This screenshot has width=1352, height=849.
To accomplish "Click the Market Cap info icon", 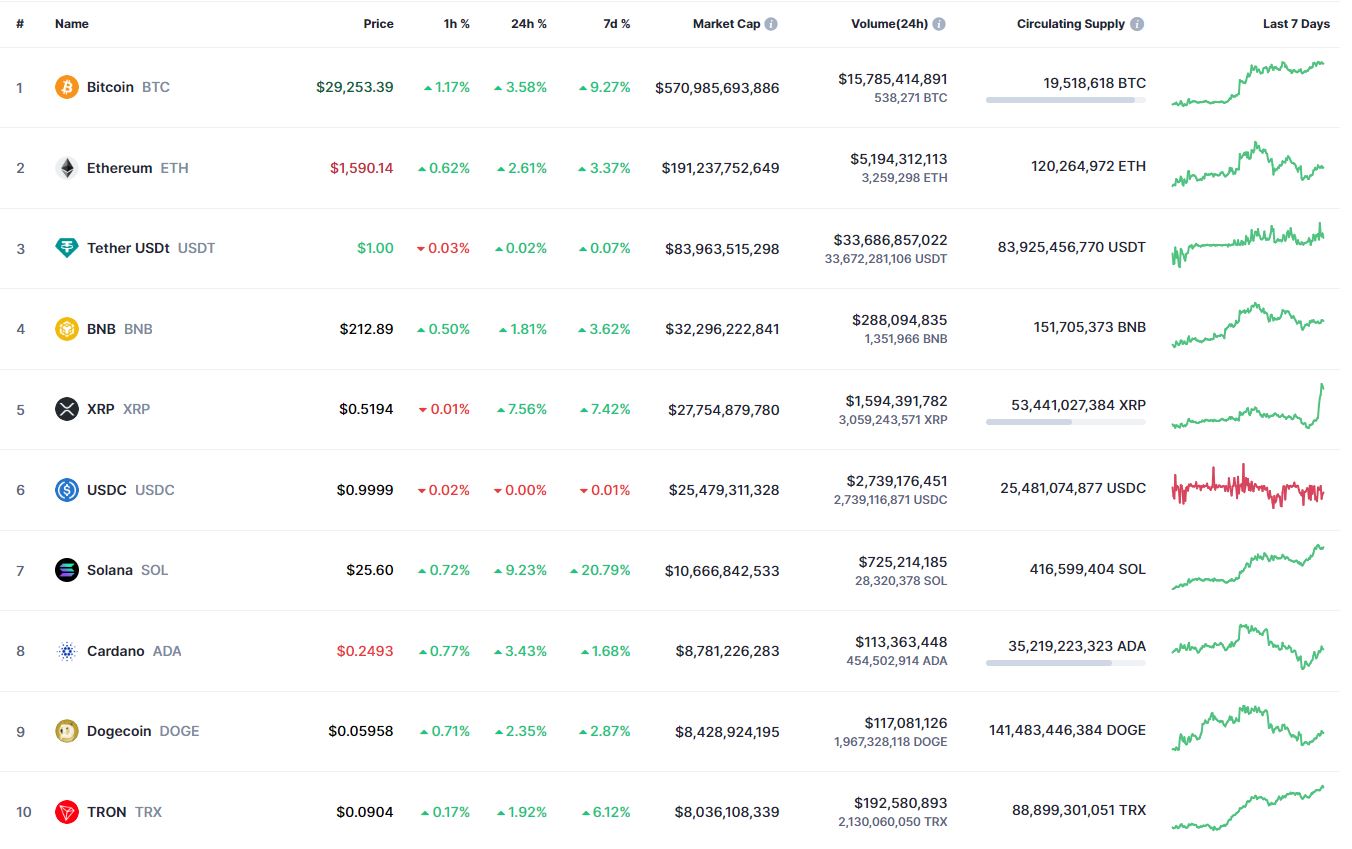I will (x=771, y=24).
